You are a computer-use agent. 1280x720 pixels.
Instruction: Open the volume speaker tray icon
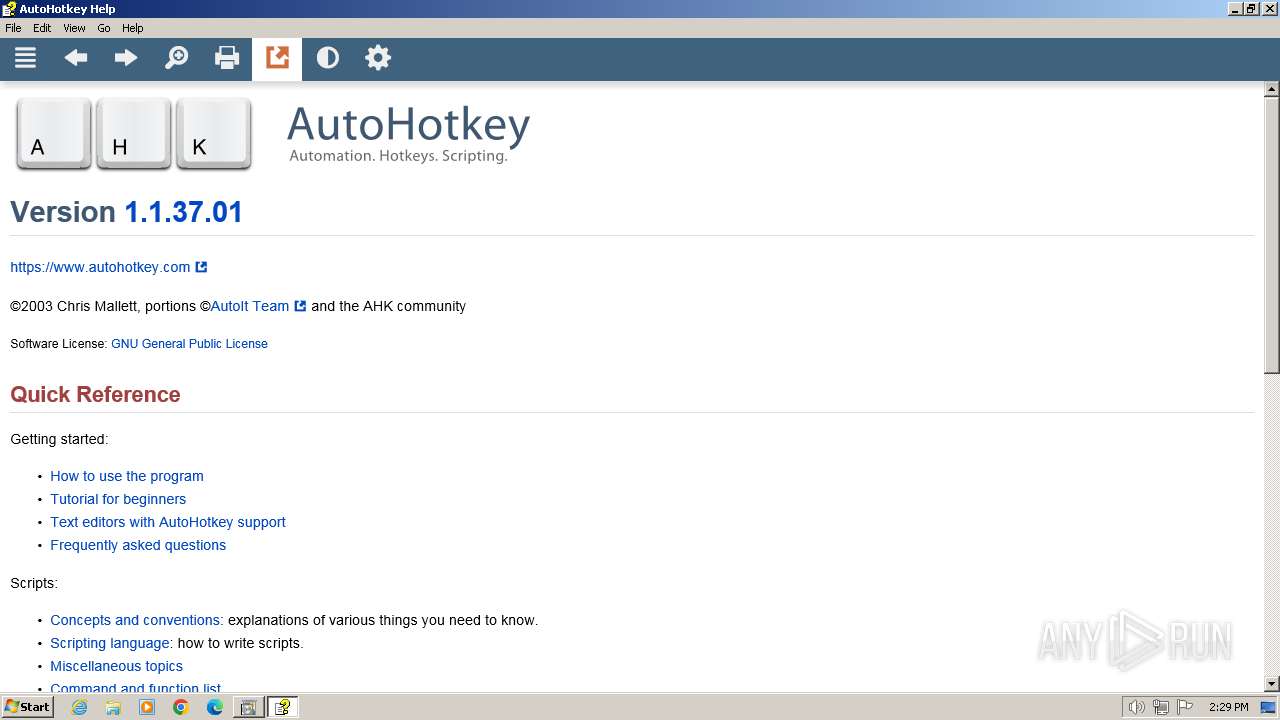tap(1136, 707)
